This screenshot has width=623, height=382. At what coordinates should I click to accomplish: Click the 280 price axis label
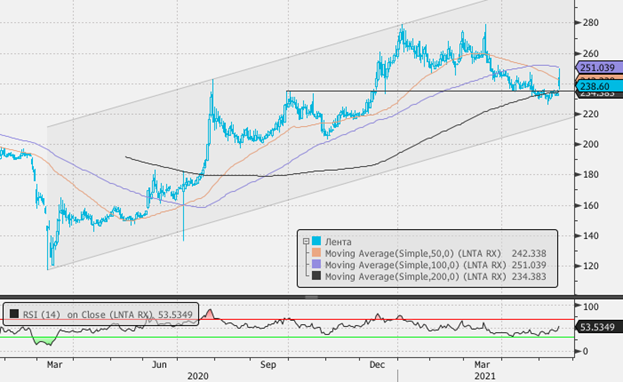pyautogui.click(x=591, y=23)
